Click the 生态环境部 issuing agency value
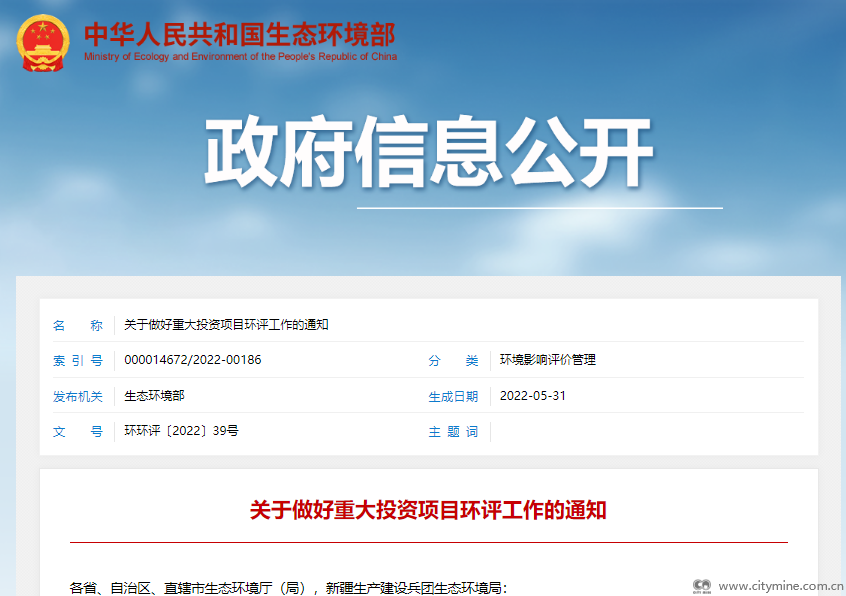Screen dimensions: 846x596 coord(154,396)
